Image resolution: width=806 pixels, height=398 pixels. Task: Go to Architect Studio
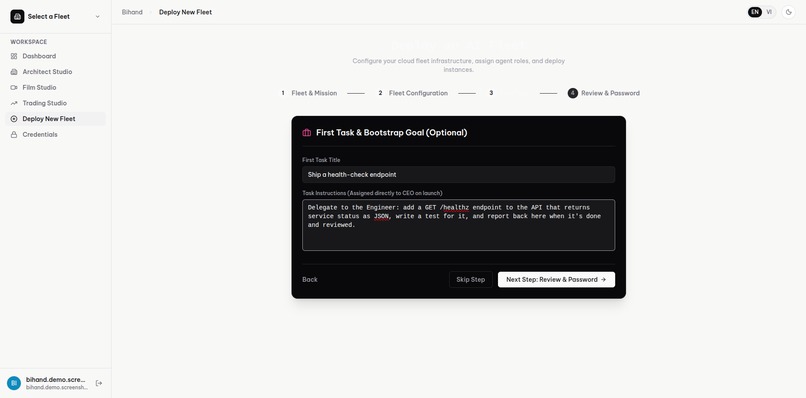click(56, 72)
